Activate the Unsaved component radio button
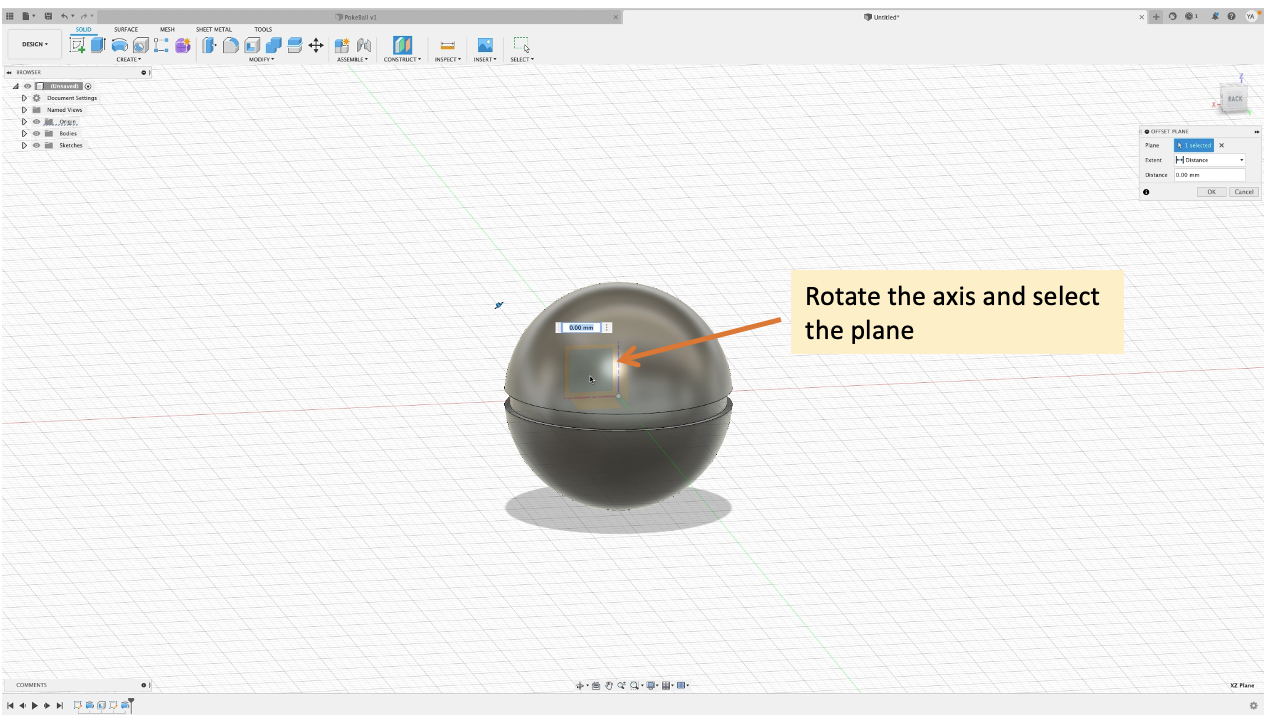1265x719 pixels. pyautogui.click(x=88, y=86)
